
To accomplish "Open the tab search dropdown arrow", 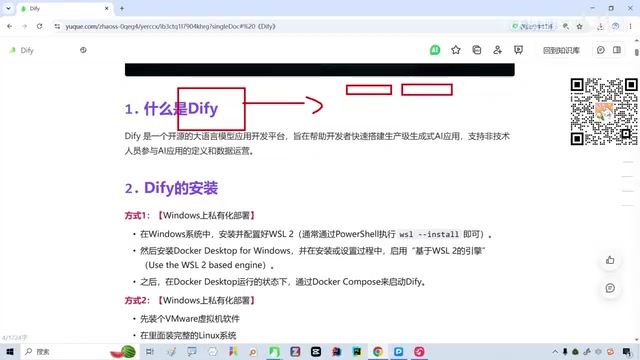I will pos(8,8).
